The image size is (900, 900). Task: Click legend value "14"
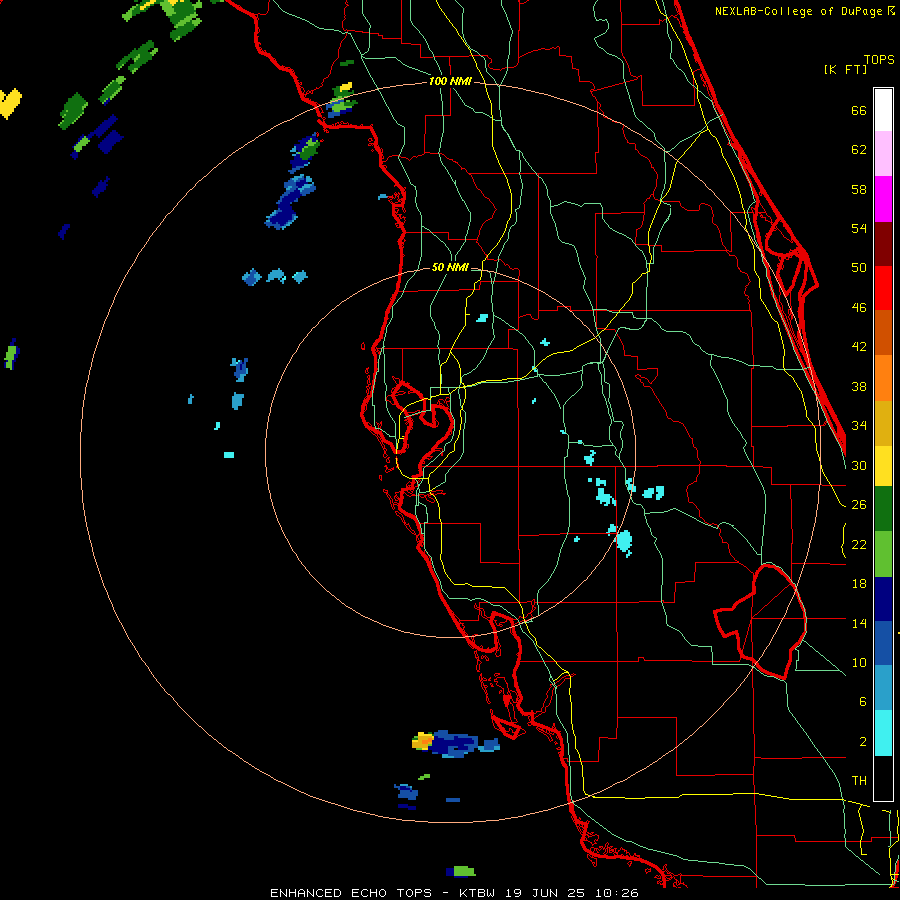[859, 623]
